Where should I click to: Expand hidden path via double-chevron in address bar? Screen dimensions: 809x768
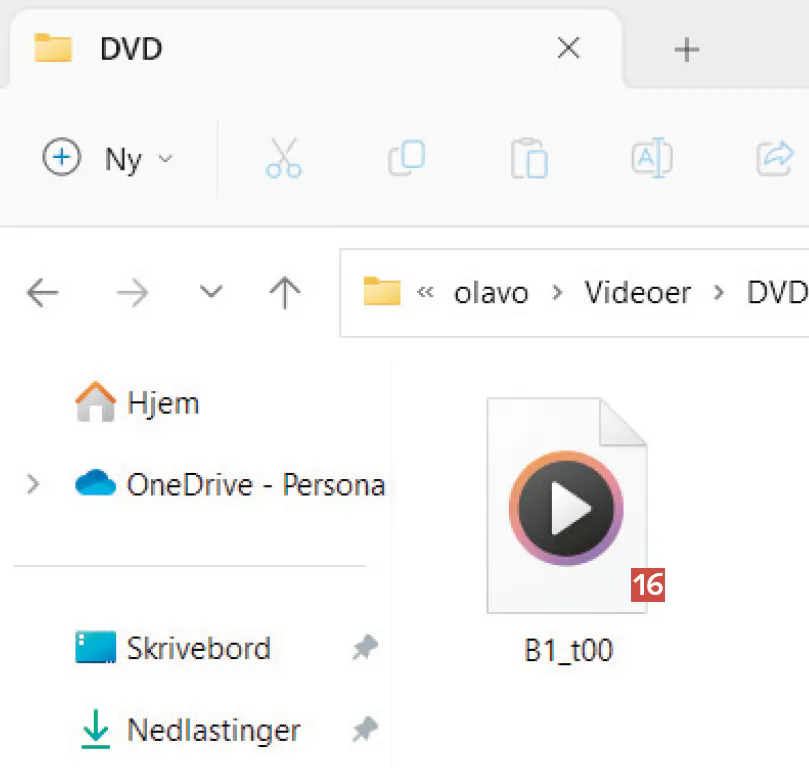426,293
